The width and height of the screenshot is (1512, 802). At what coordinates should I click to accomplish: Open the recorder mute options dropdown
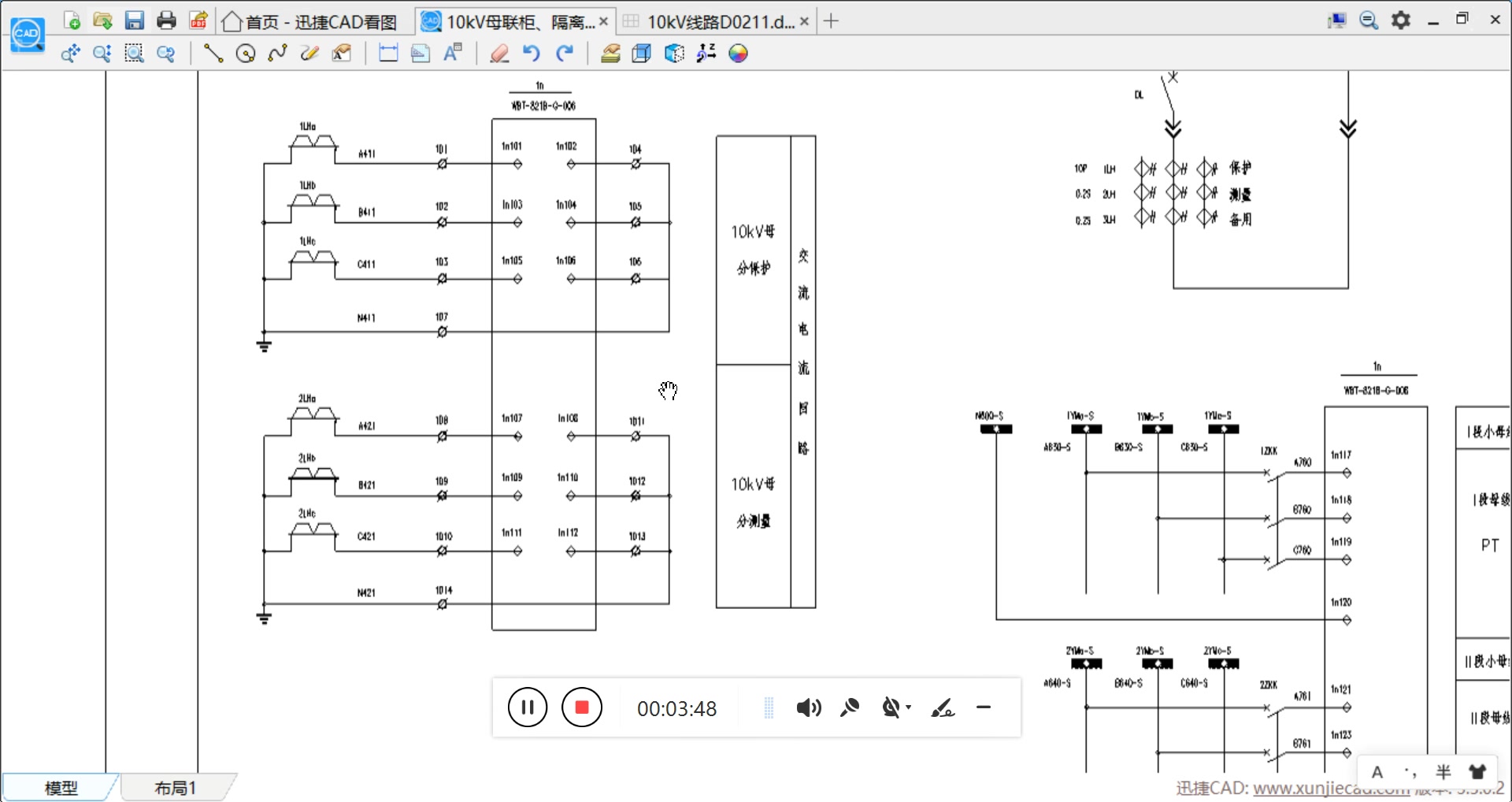coord(908,707)
